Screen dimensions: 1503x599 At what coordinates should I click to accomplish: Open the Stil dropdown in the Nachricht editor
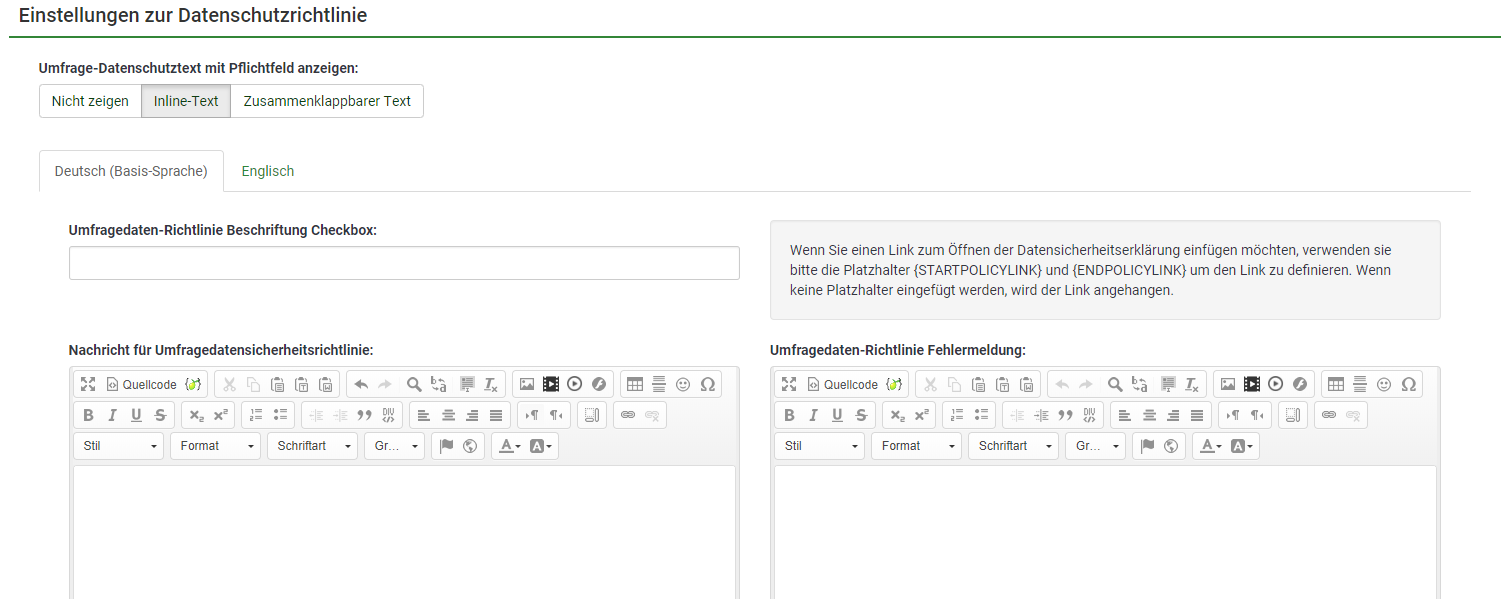[x=118, y=446]
